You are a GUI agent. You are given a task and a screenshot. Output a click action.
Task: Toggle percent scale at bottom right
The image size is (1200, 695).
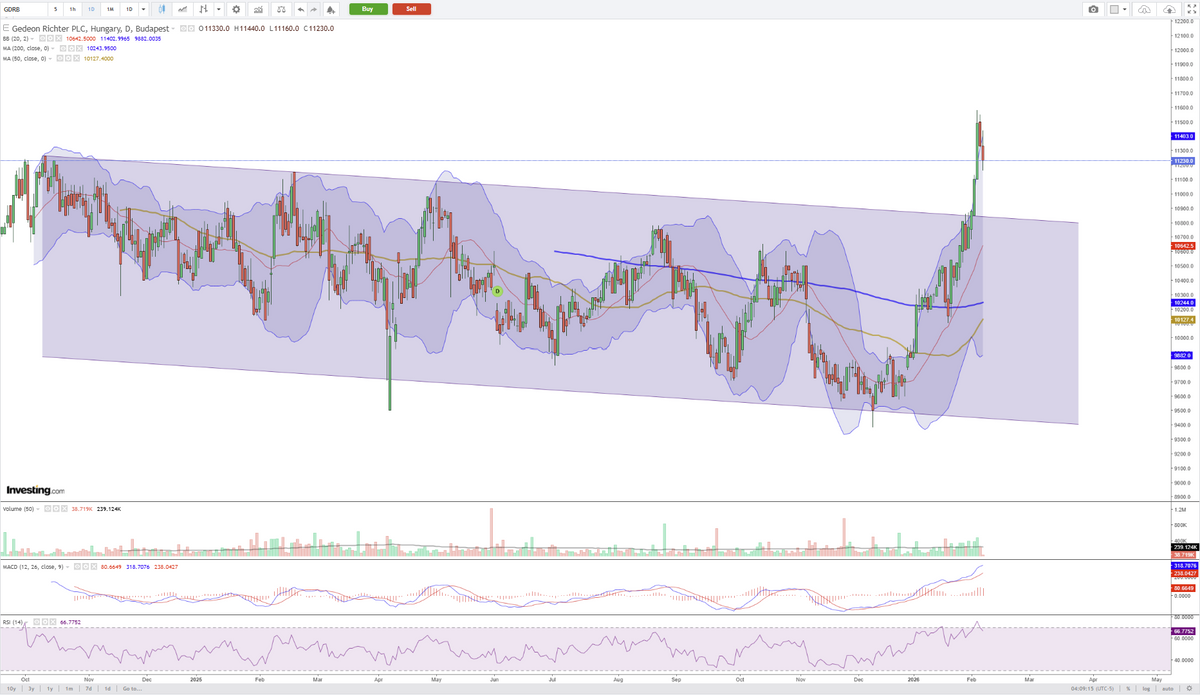[1128, 688]
